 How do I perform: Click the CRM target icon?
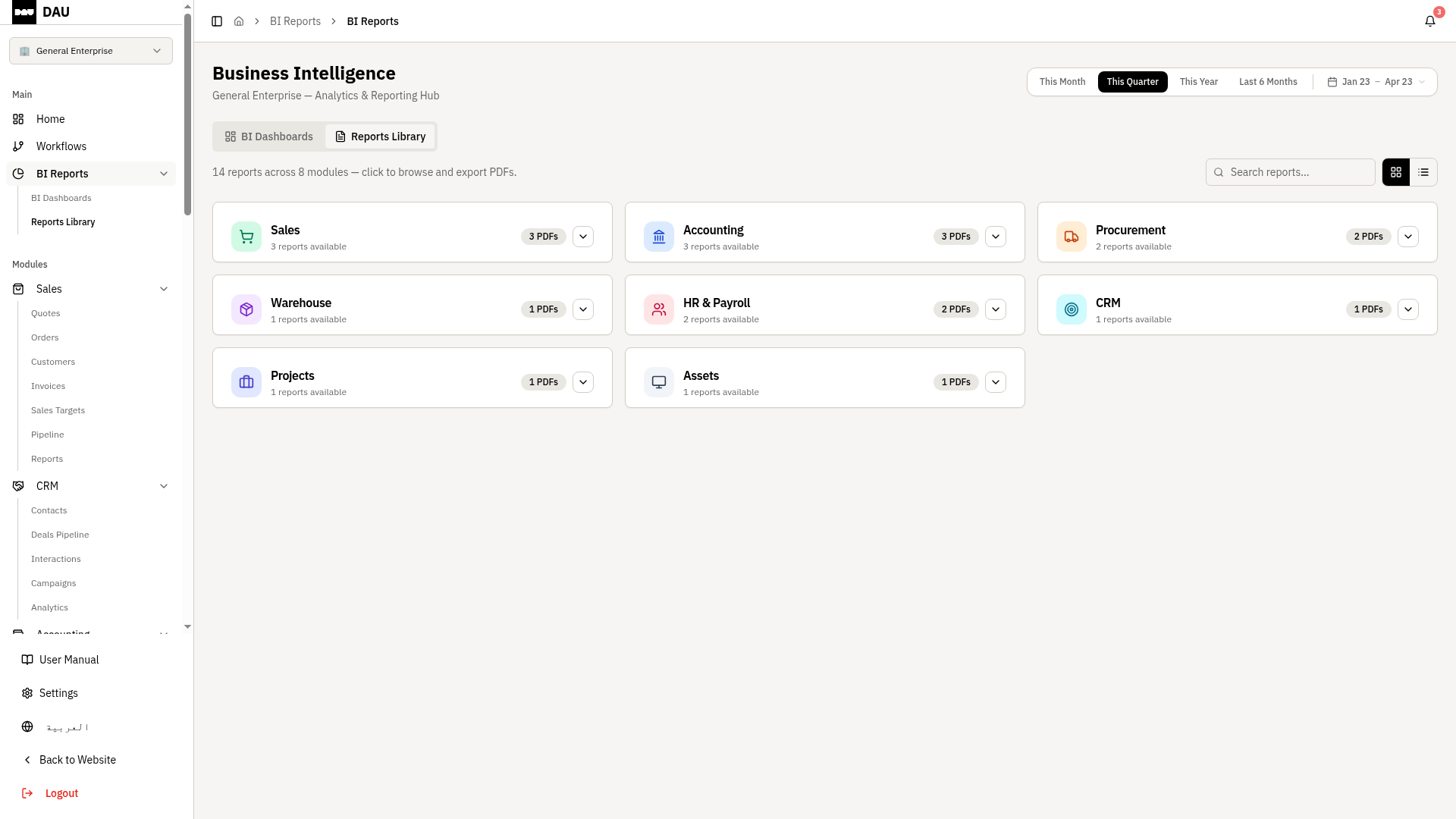tap(1071, 309)
